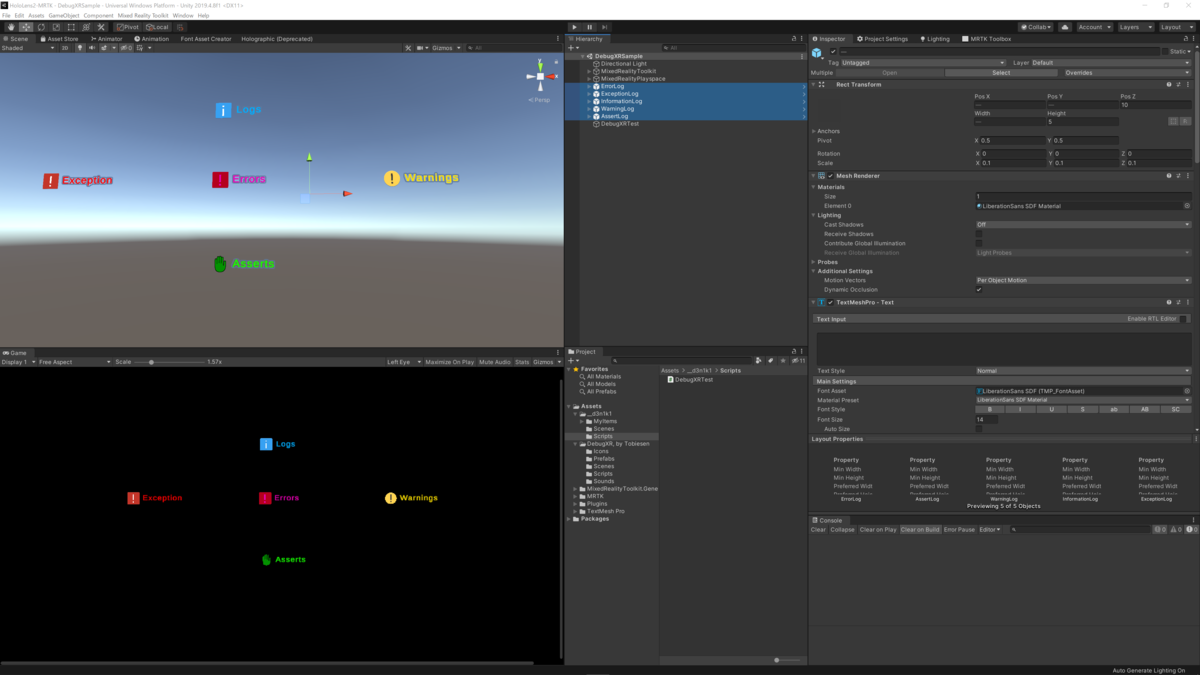Open the Tag Untagged dropdown
The height and width of the screenshot is (675, 1200).
pos(921,62)
